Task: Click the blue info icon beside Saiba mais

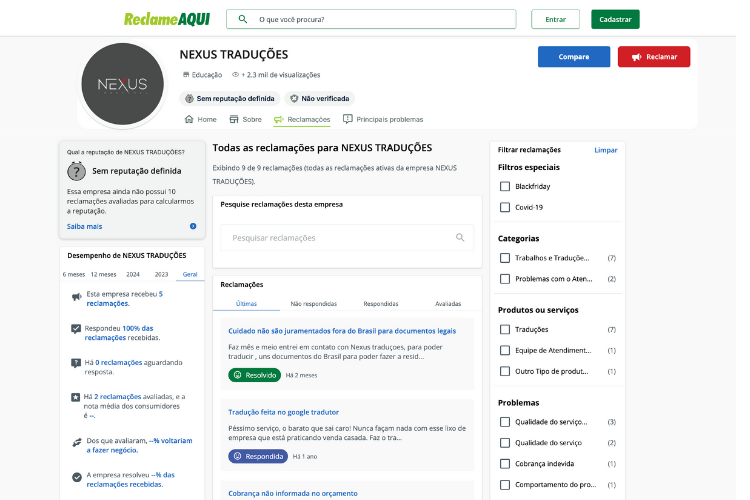Action: 193,226
